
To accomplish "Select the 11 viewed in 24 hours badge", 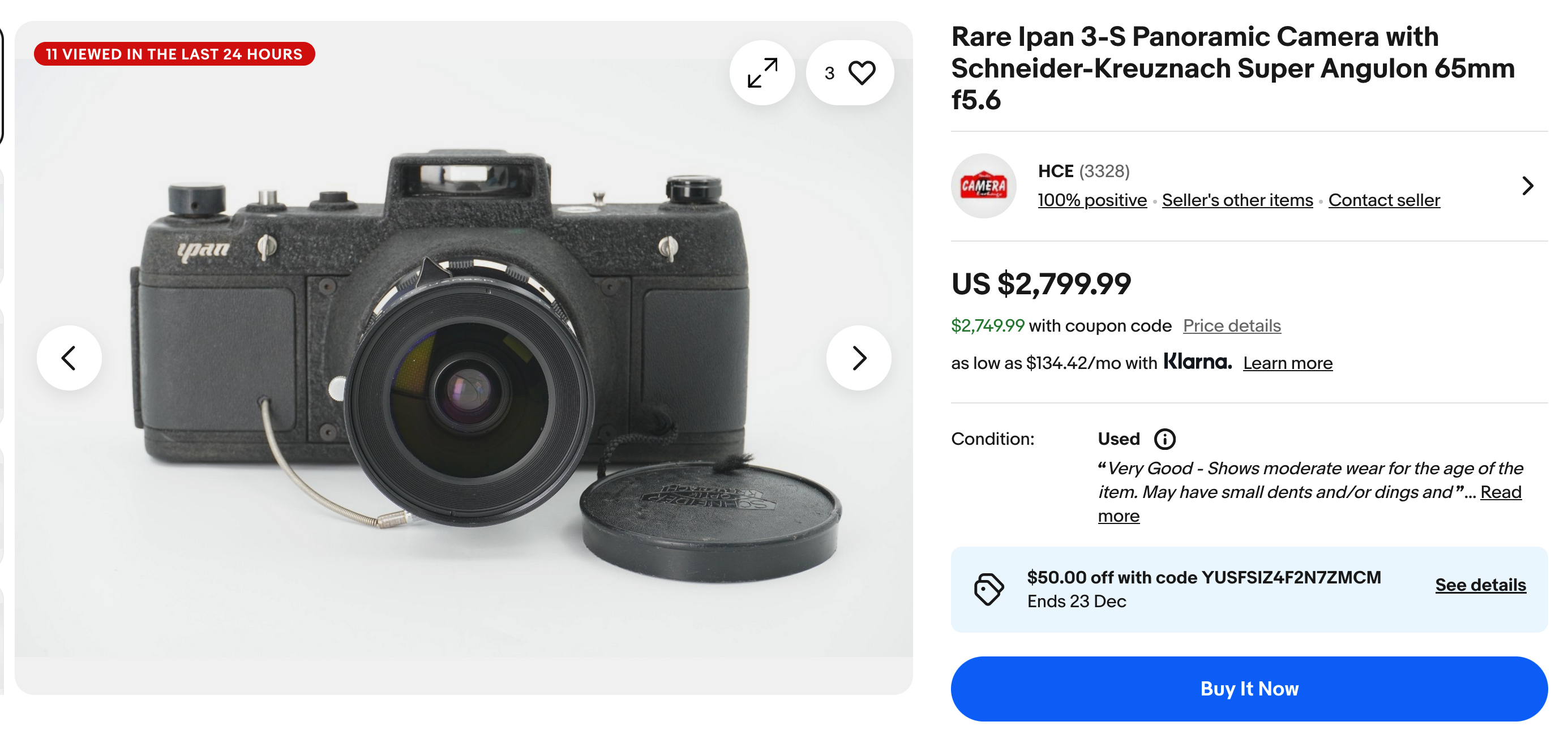I will [x=173, y=54].
